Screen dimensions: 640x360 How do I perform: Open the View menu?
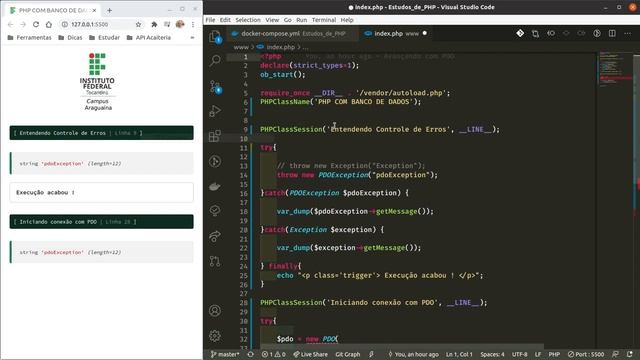click(x=272, y=20)
